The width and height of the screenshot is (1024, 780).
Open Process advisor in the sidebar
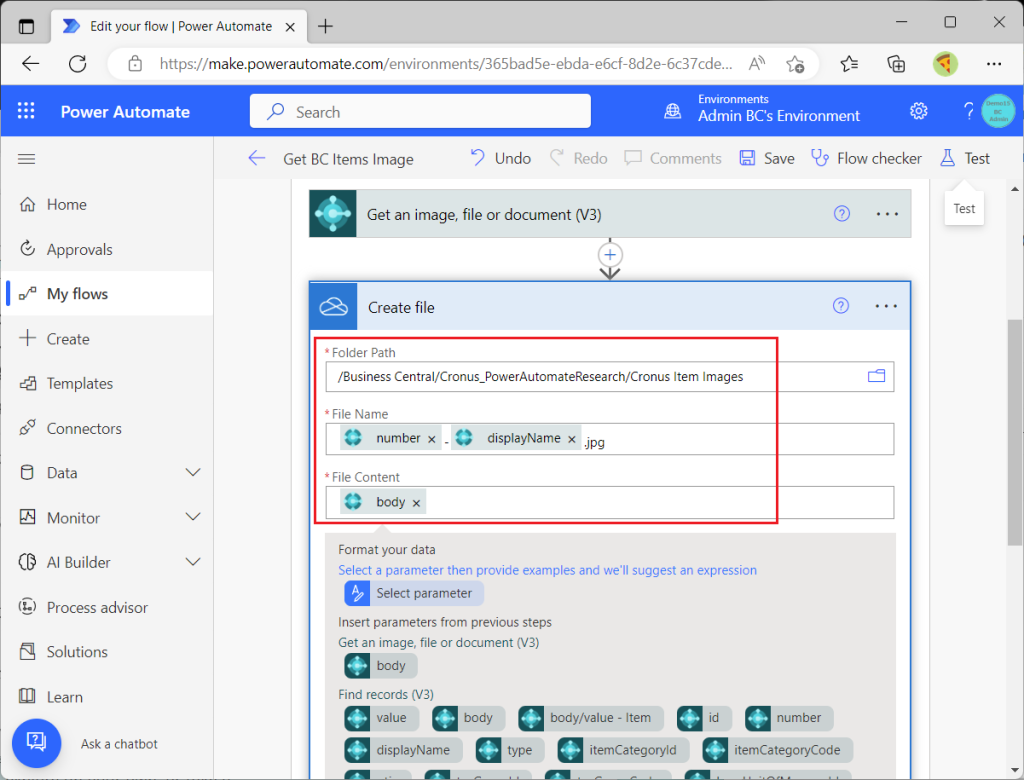tap(108, 608)
